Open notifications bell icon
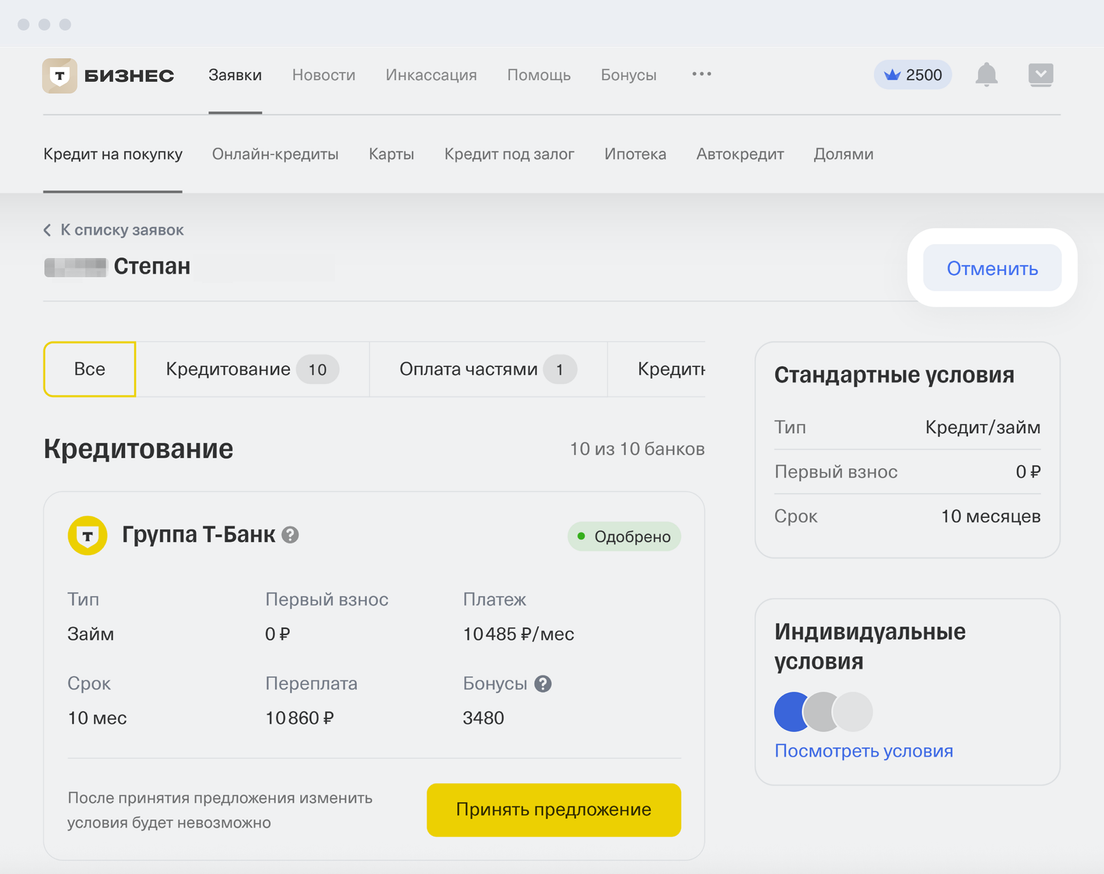This screenshot has width=1104, height=874. tap(986, 75)
